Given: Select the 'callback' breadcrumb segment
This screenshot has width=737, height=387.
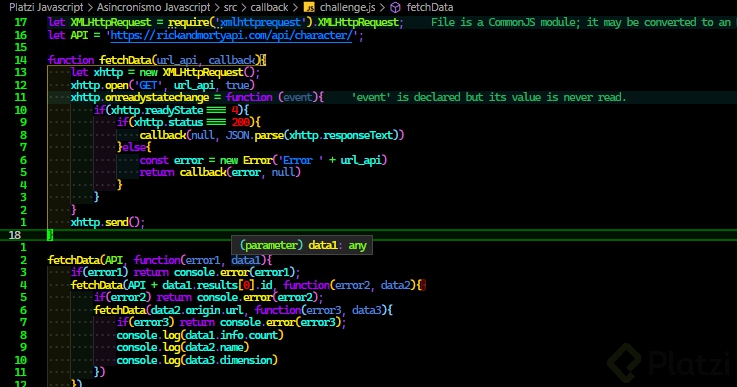Looking at the screenshot, I should (269, 7).
